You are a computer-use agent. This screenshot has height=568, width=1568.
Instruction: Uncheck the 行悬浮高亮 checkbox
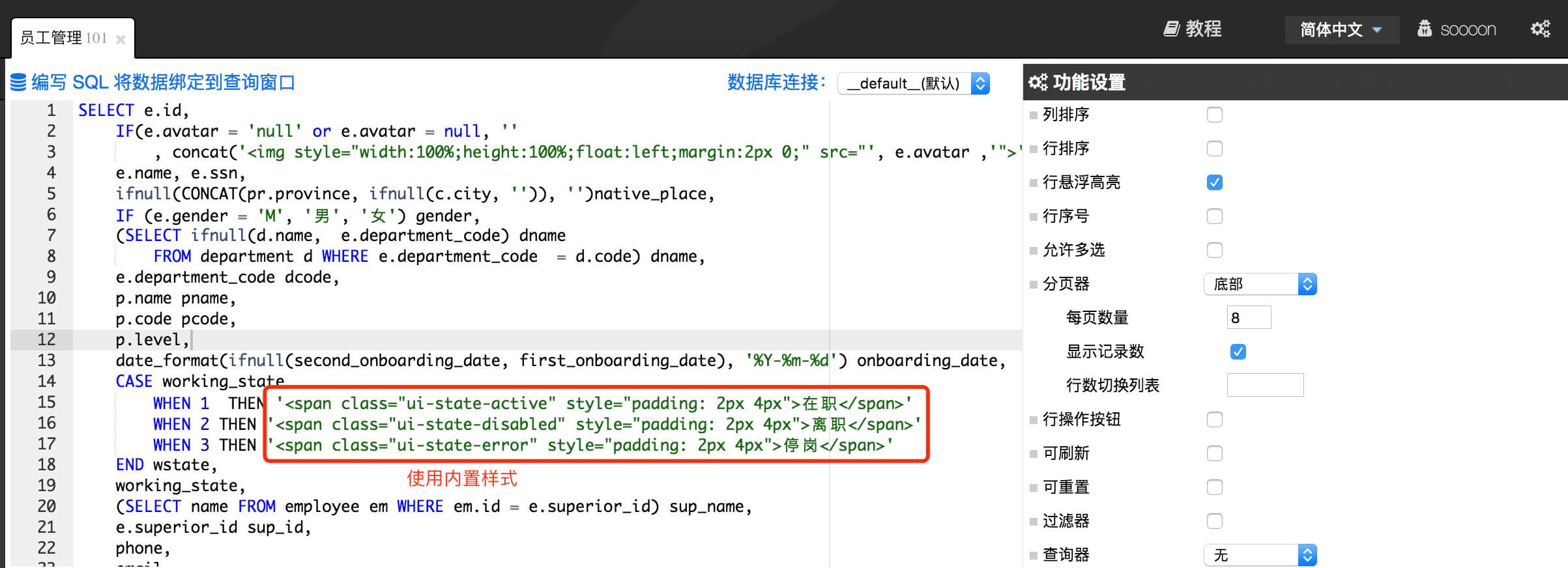(1214, 183)
